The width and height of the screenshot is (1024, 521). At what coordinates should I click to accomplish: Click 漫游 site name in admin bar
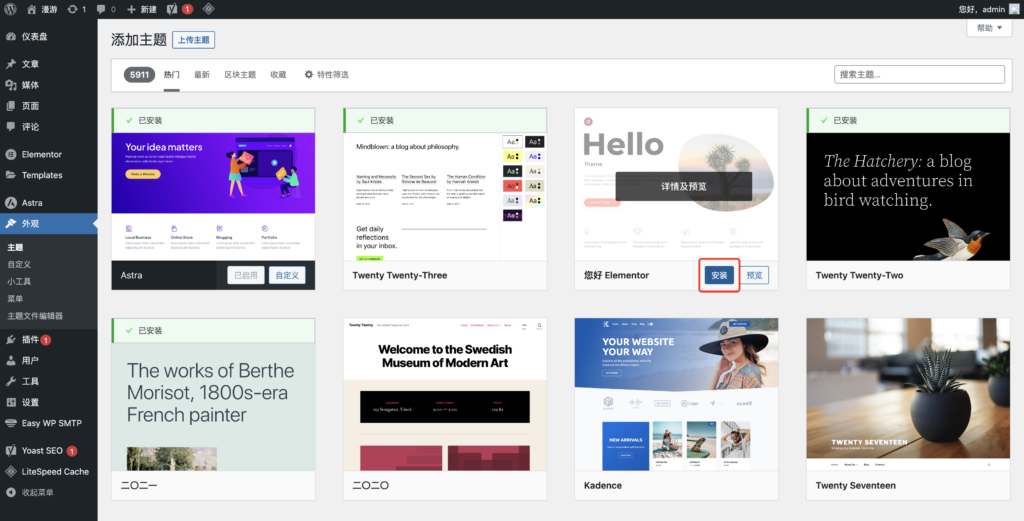pyautogui.click(x=49, y=9)
